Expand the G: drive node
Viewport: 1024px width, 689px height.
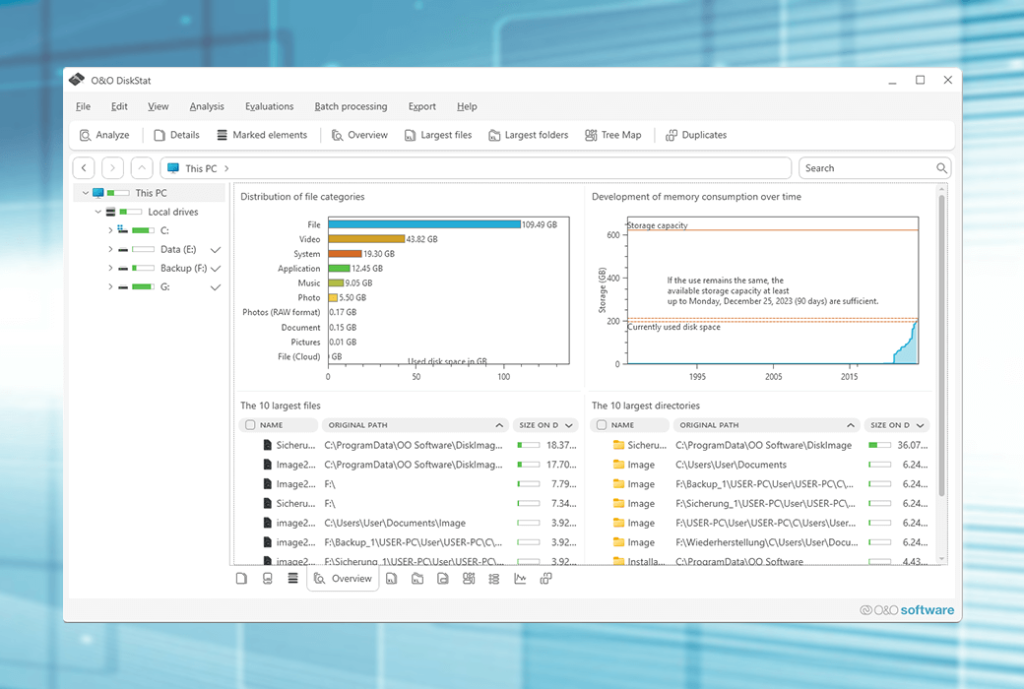(110, 287)
